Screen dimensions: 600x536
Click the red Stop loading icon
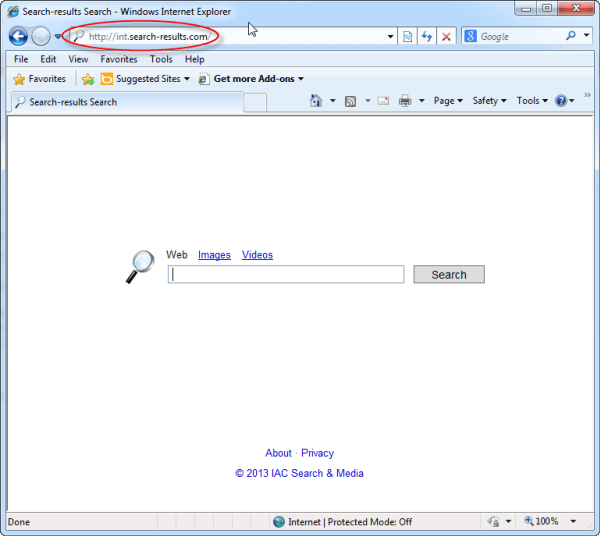(x=446, y=37)
